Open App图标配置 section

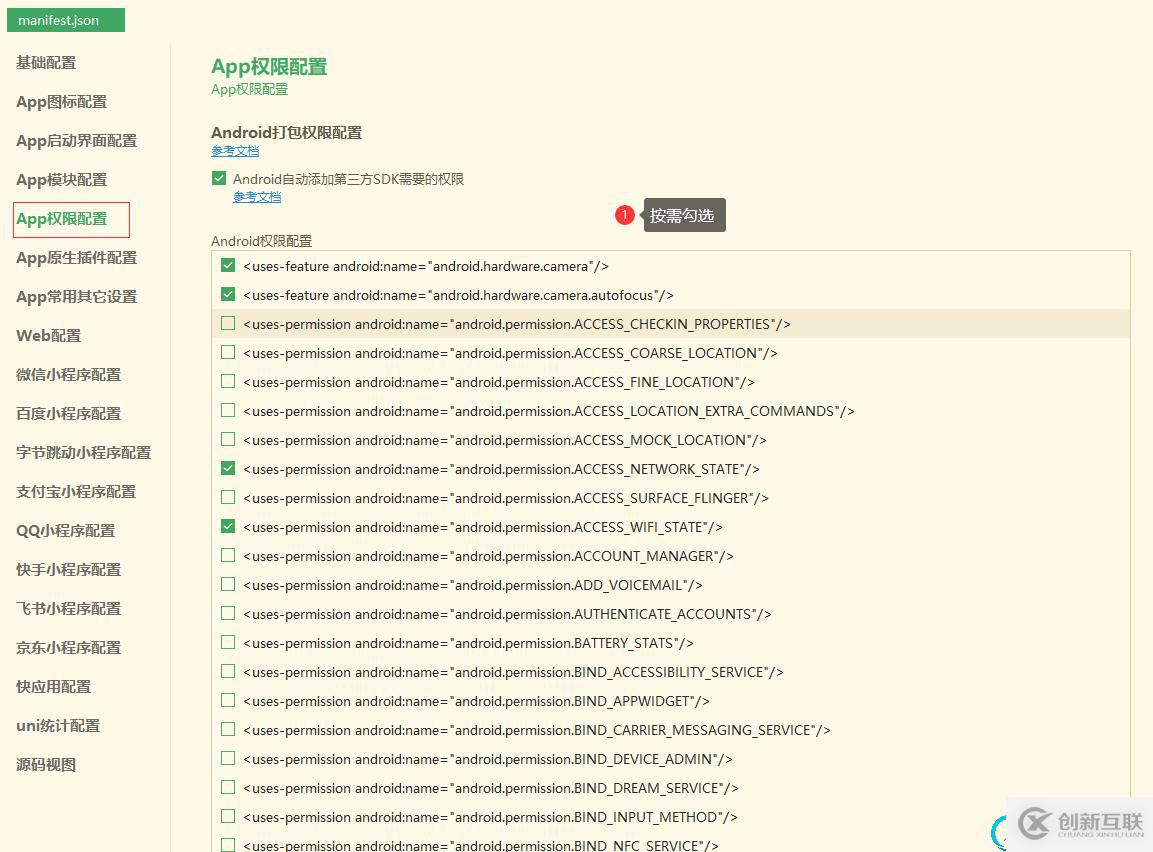61,102
